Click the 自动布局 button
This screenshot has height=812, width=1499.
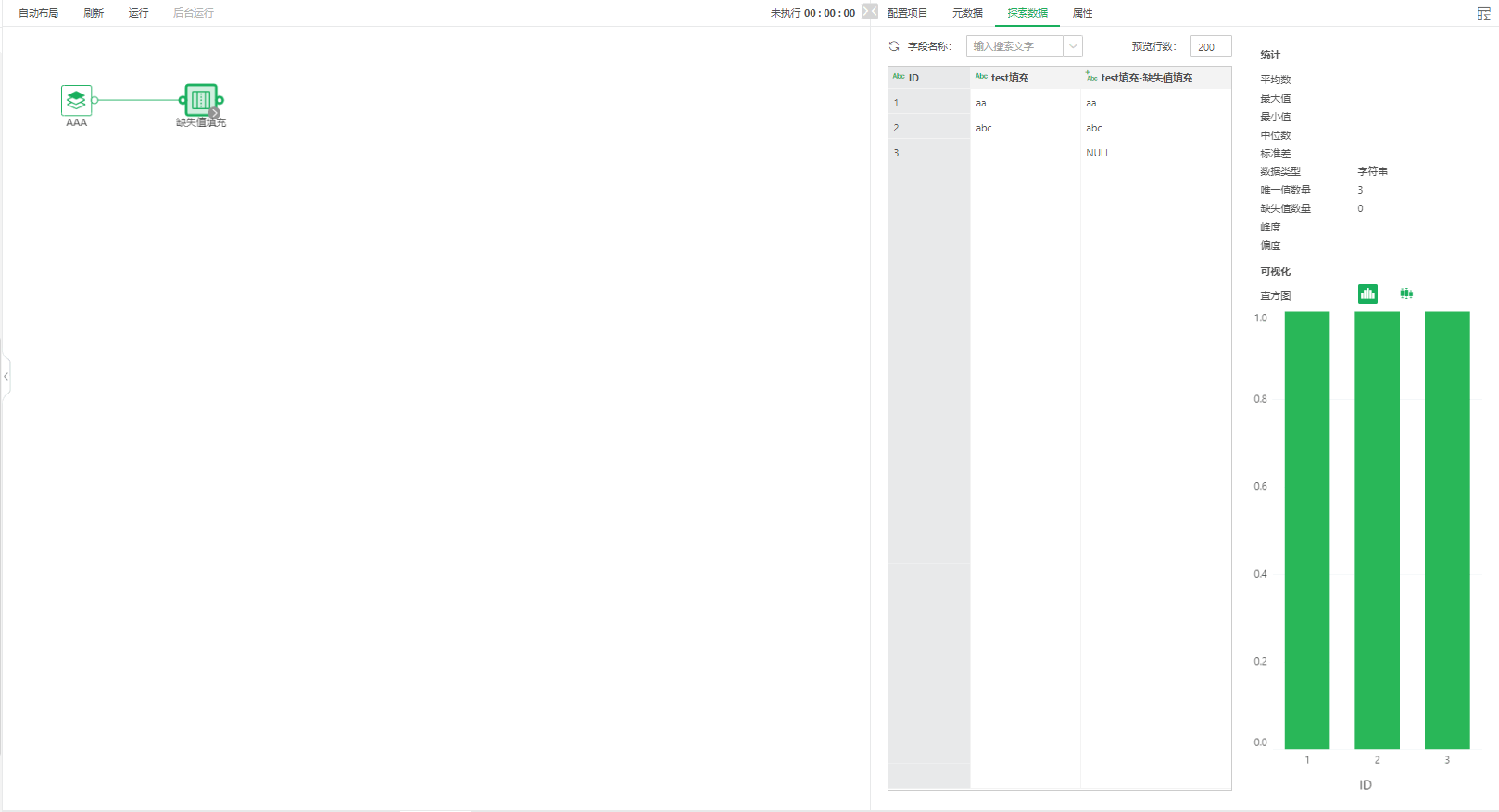pos(39,13)
